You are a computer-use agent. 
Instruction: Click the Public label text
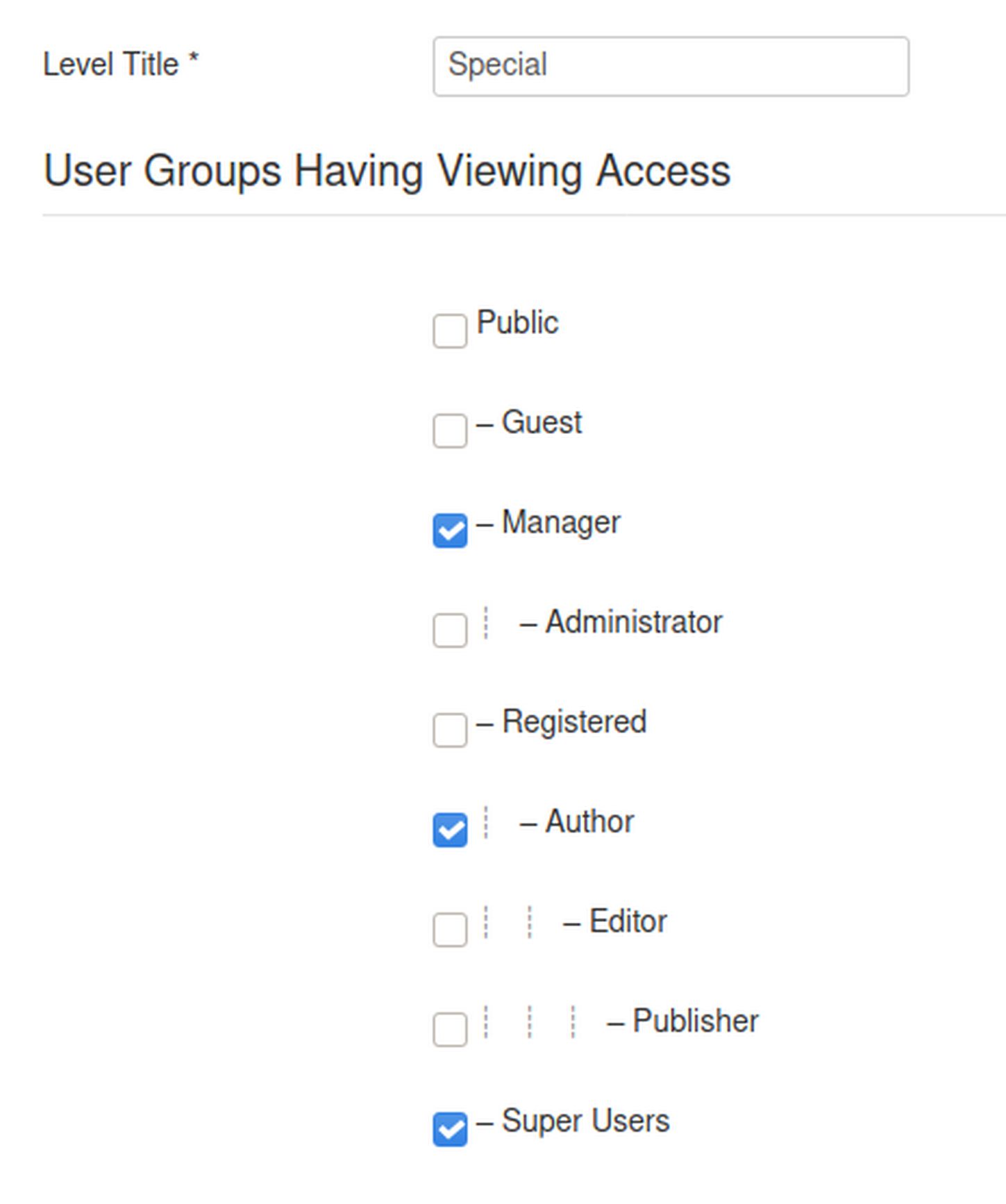[517, 323]
